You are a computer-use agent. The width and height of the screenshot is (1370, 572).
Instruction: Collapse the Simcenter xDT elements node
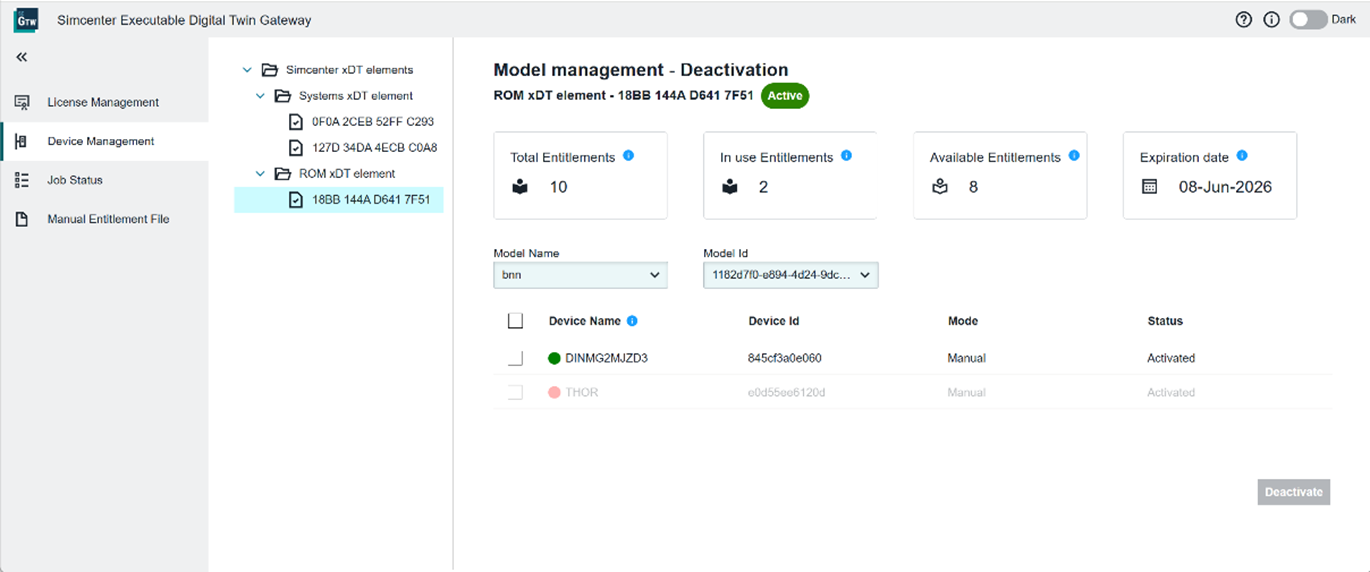pyautogui.click(x=247, y=70)
